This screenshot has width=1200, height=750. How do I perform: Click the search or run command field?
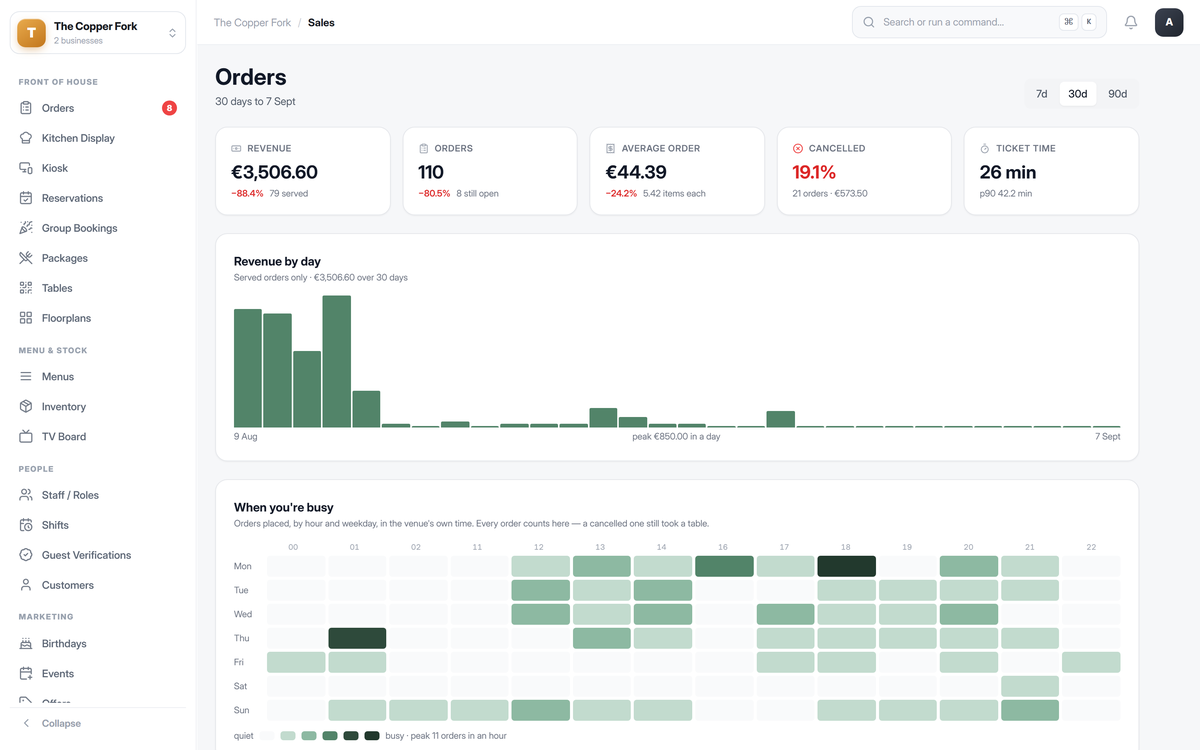[x=979, y=22]
